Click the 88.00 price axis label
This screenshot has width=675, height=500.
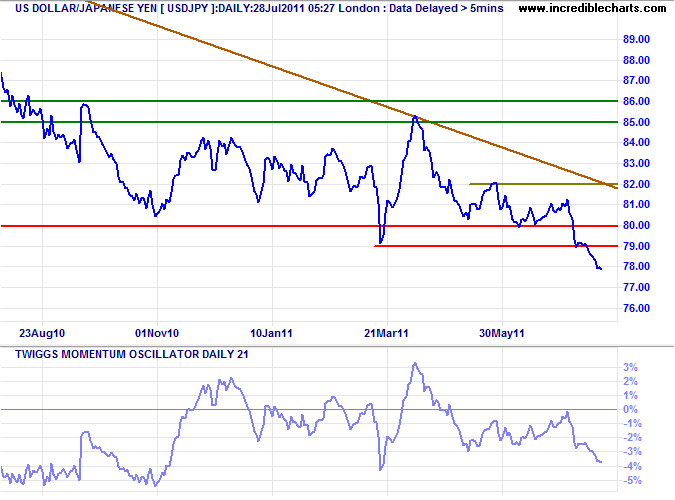[636, 60]
